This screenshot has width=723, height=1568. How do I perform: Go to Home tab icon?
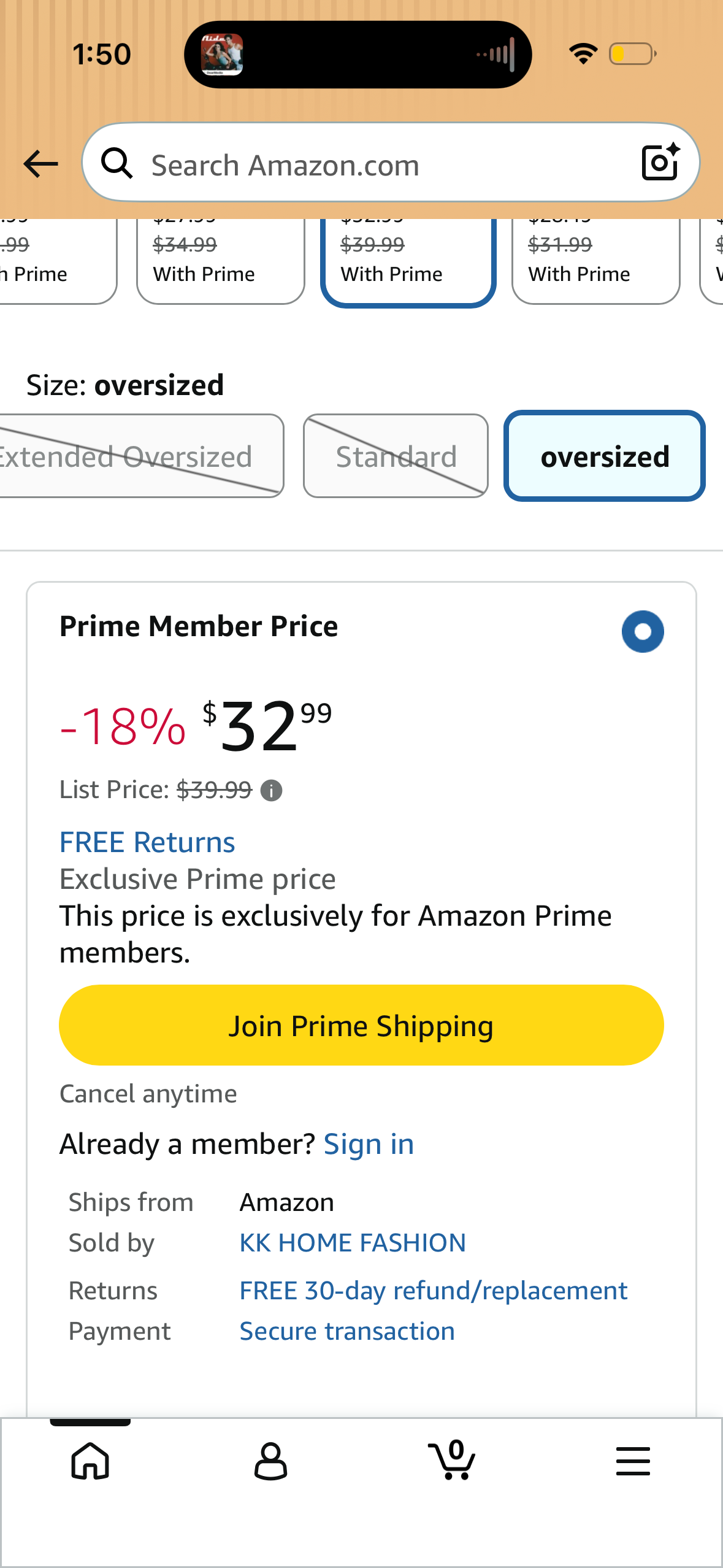coord(90,1461)
